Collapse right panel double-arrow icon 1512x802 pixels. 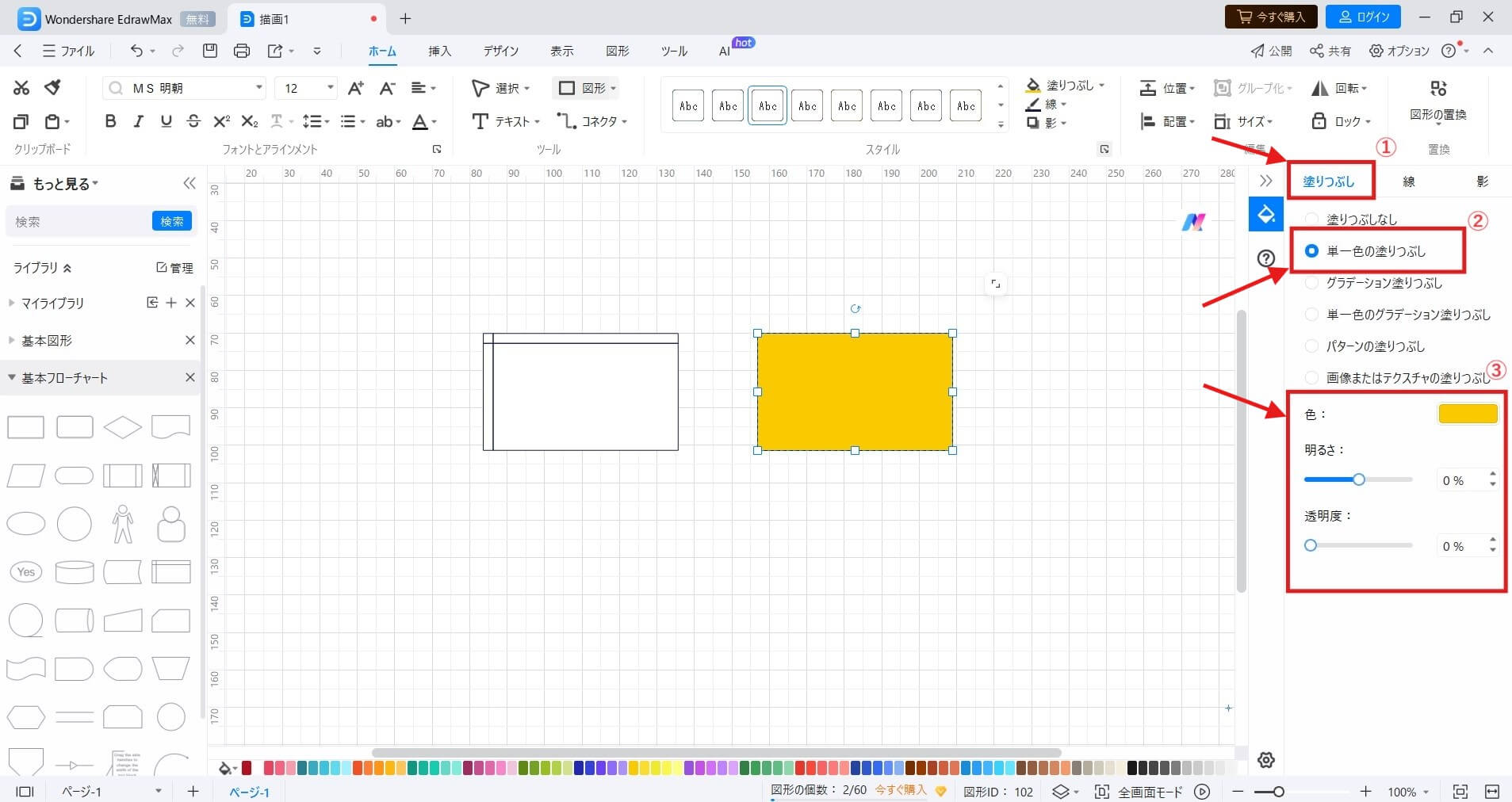(x=1265, y=181)
